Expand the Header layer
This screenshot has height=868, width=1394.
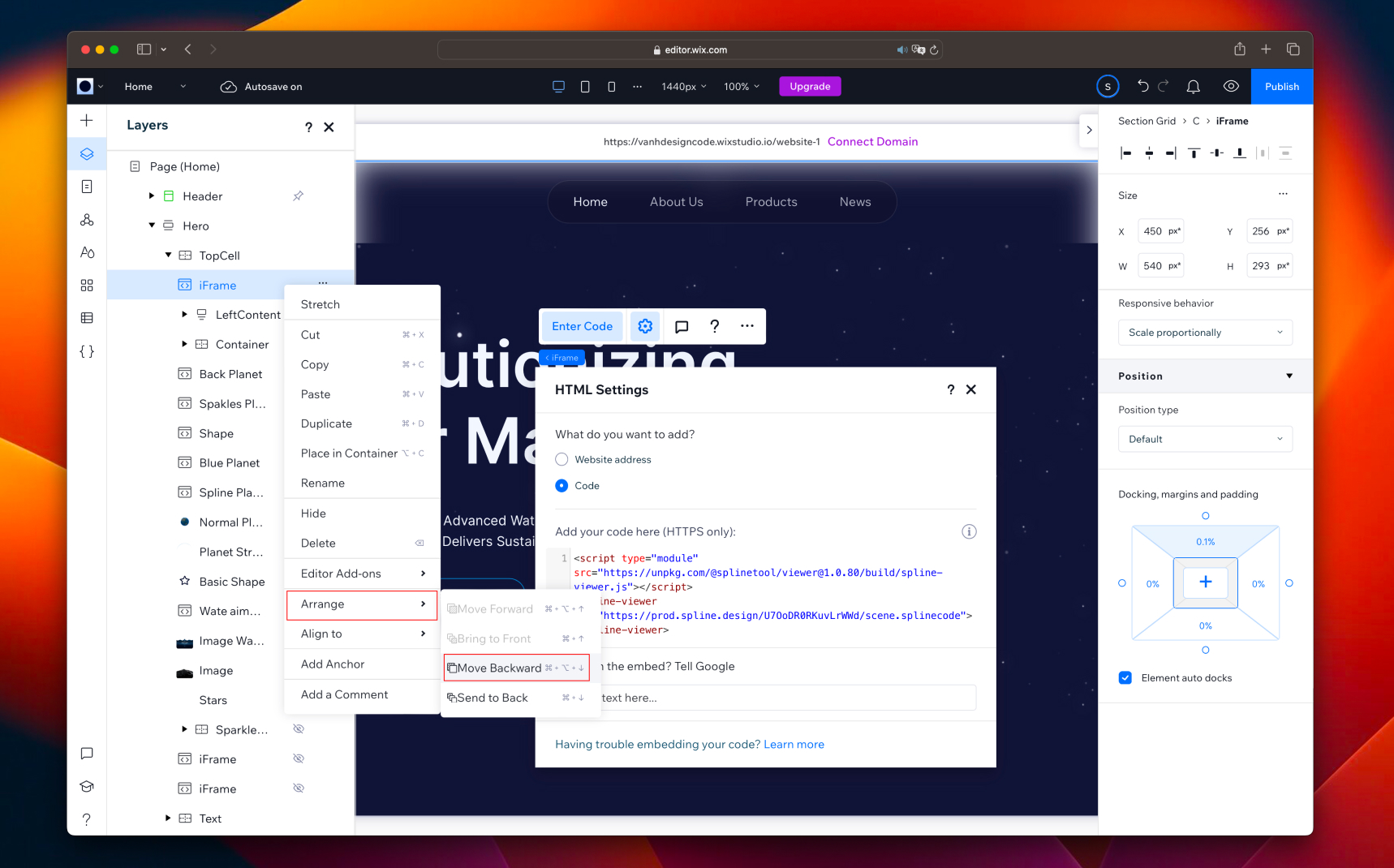pos(152,196)
